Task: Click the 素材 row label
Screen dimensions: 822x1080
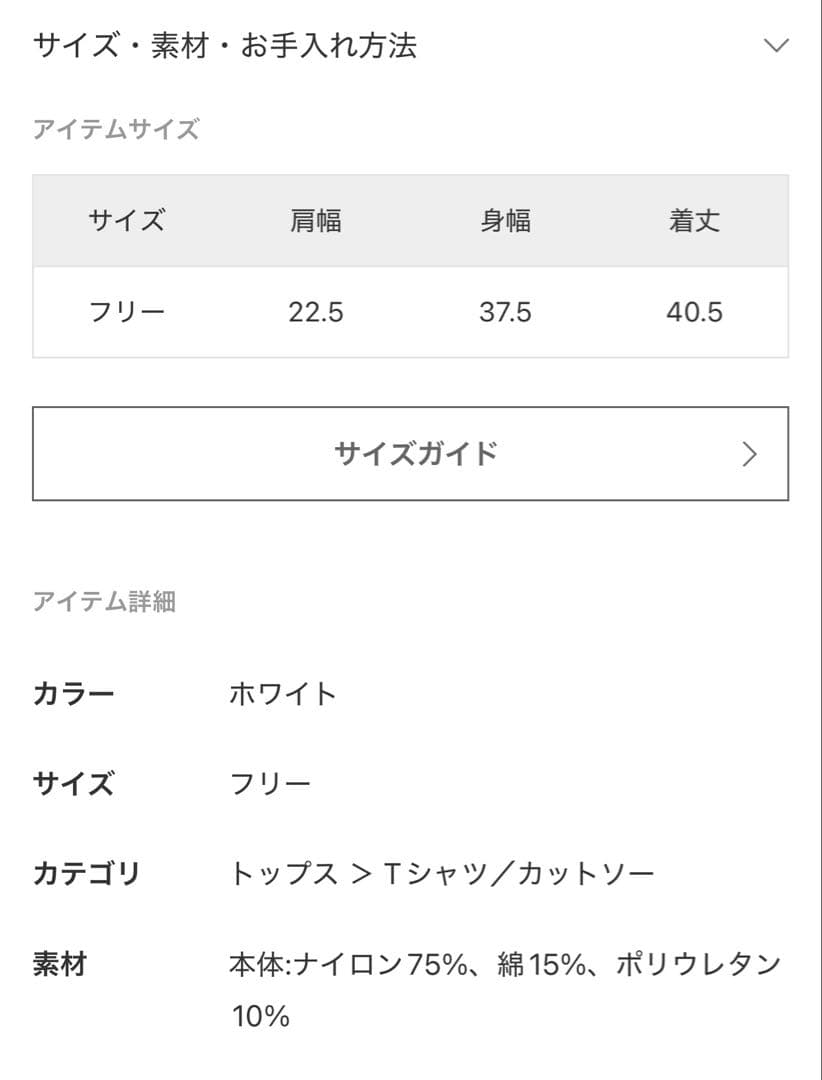Action: click(x=60, y=965)
